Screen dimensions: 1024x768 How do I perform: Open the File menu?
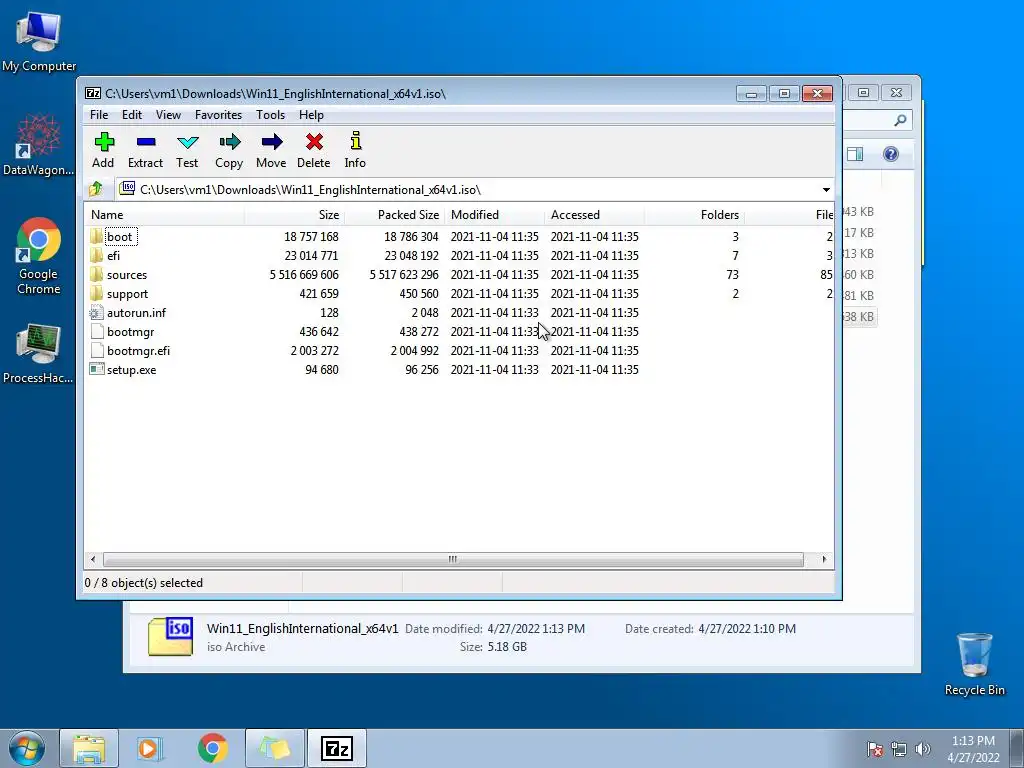[99, 115]
